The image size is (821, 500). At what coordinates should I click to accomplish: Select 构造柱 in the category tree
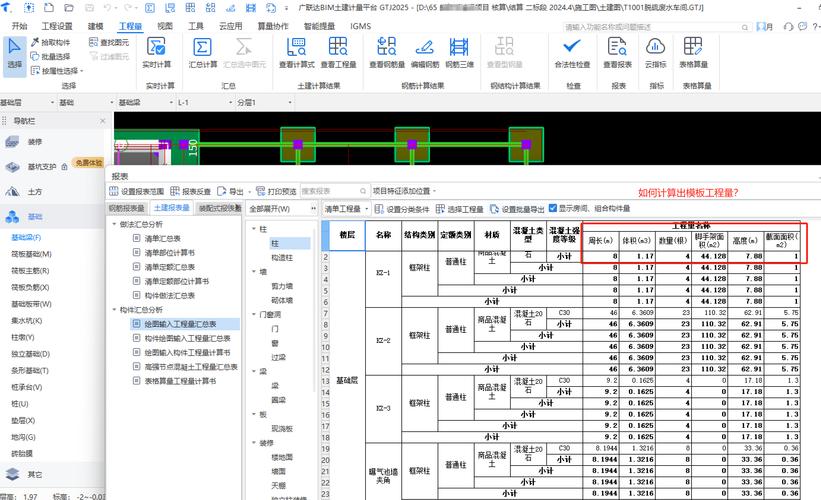(282, 258)
